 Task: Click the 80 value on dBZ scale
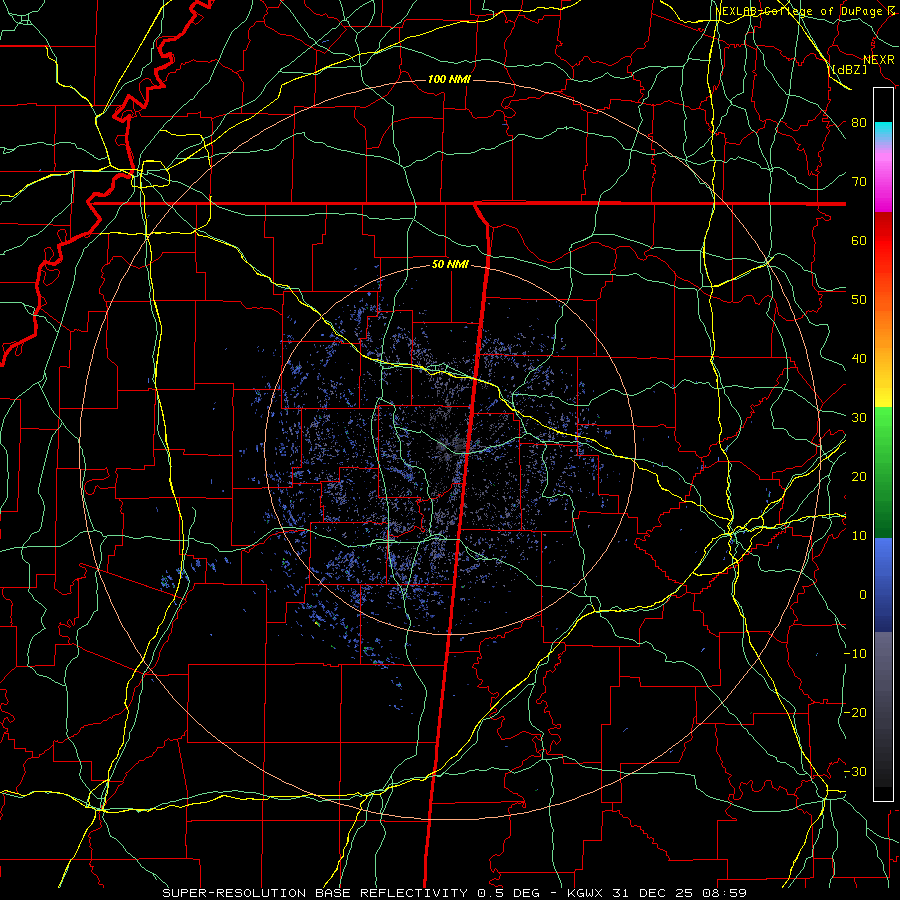pos(859,122)
